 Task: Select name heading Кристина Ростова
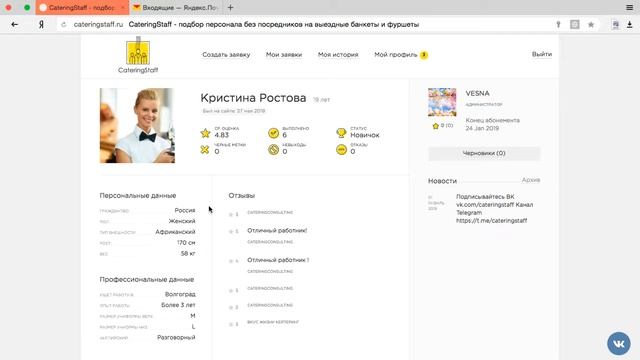[253, 98]
